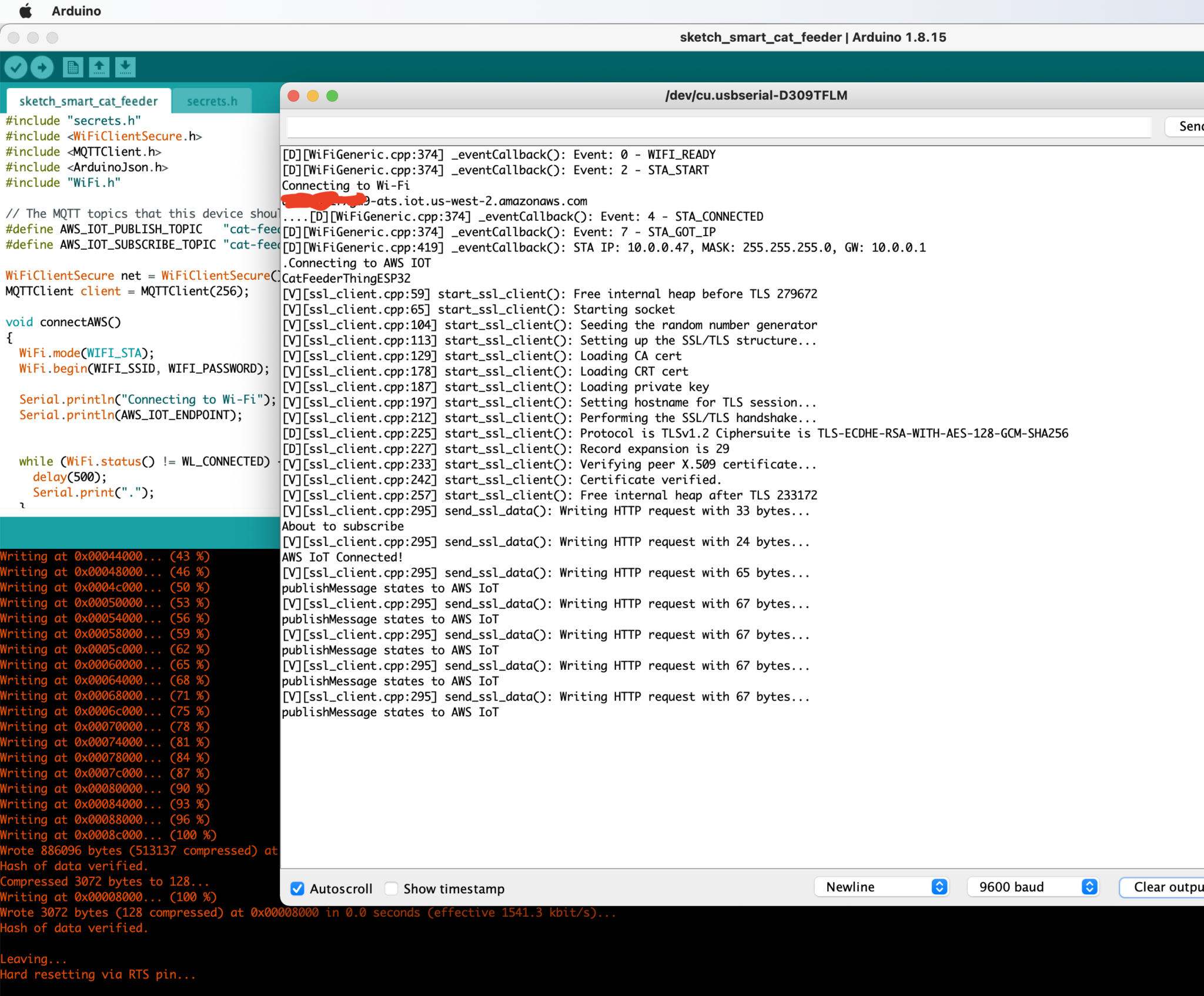Viewport: 1204px width, 996px height.
Task: Create a new sketch with New icon
Action: (x=73, y=68)
